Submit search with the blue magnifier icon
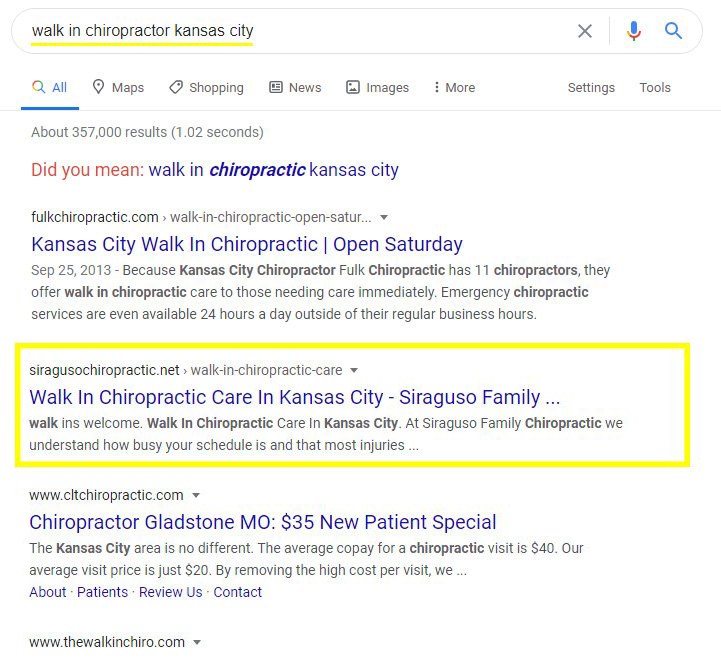 pyautogui.click(x=673, y=31)
